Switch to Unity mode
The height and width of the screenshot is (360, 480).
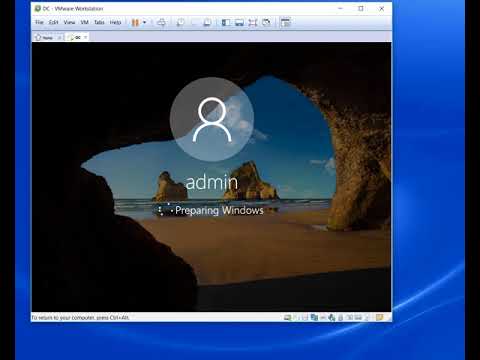266,22
